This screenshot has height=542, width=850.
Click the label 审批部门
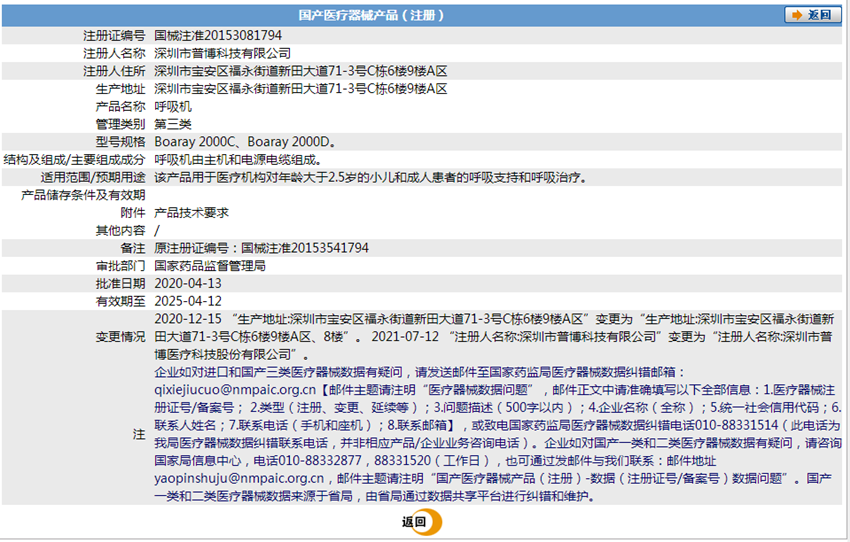pos(121,266)
